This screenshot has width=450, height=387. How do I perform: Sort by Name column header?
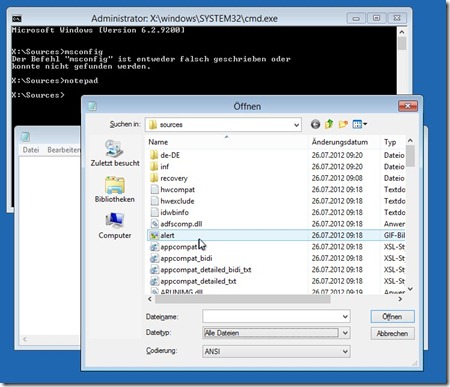coord(226,142)
